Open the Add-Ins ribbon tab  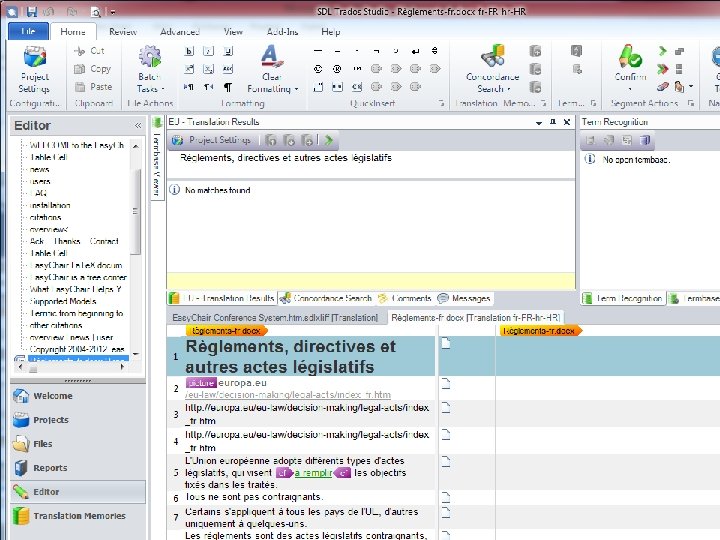pos(282,32)
